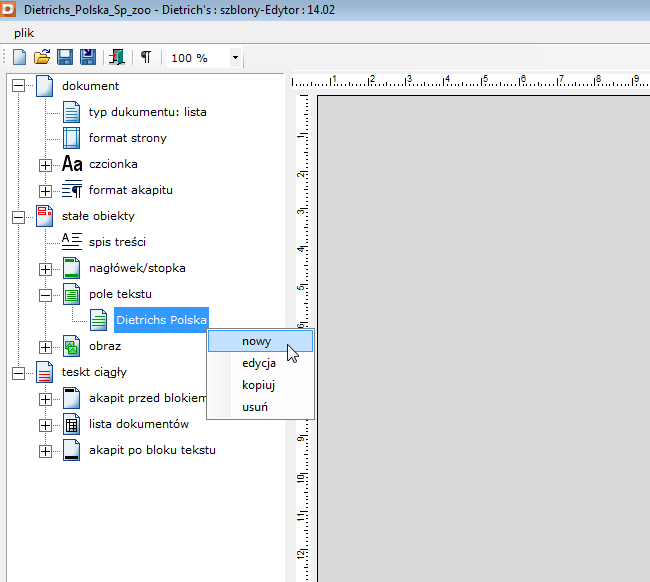Screen dimensions: 650x582
Task: Open the plik menu
Action: (x=24, y=32)
